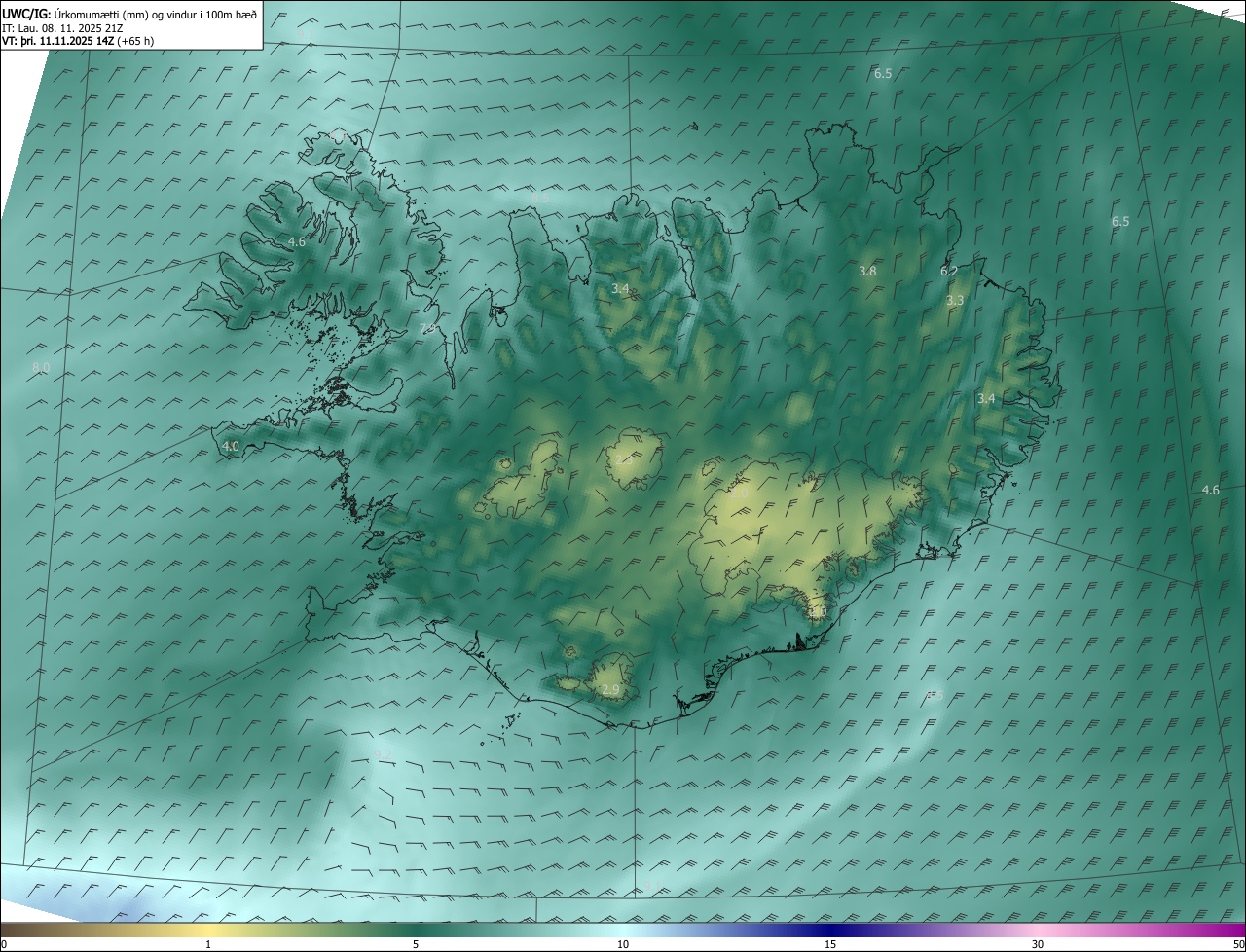
Task: Click the '6.2' value in northeast Iceland
Action: [x=949, y=271]
